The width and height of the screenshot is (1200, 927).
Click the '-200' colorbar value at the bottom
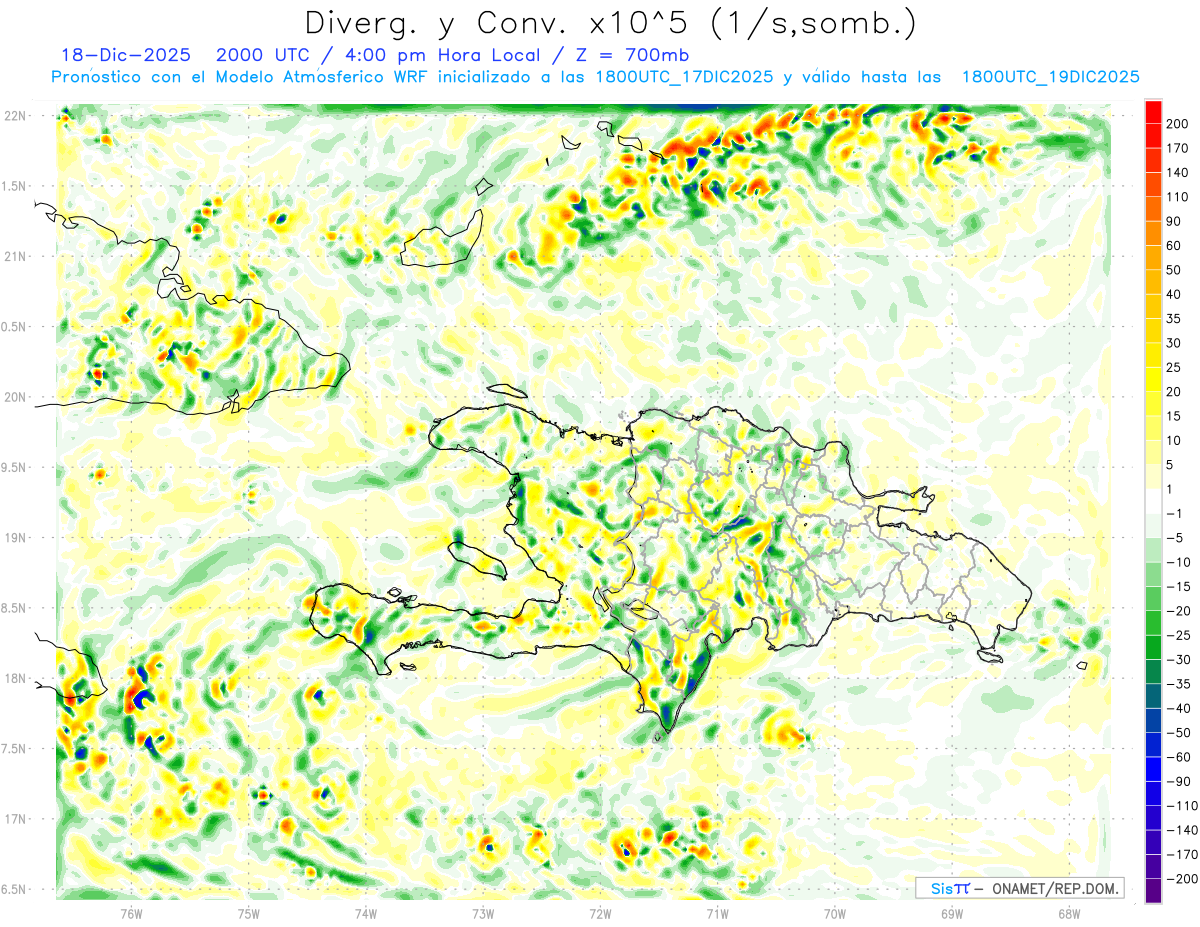[x=1182, y=878]
